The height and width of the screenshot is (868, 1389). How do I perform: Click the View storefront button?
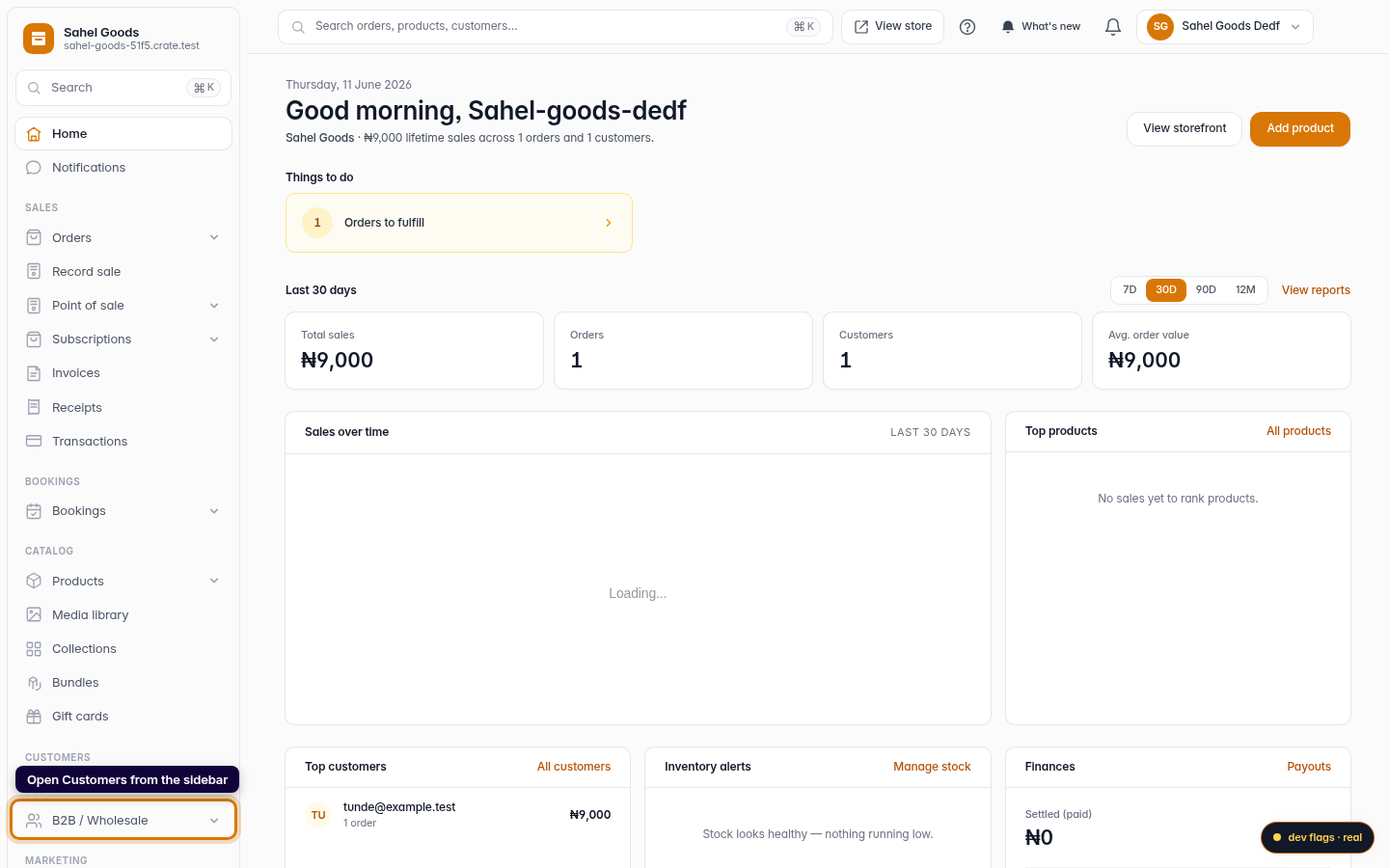click(x=1185, y=129)
